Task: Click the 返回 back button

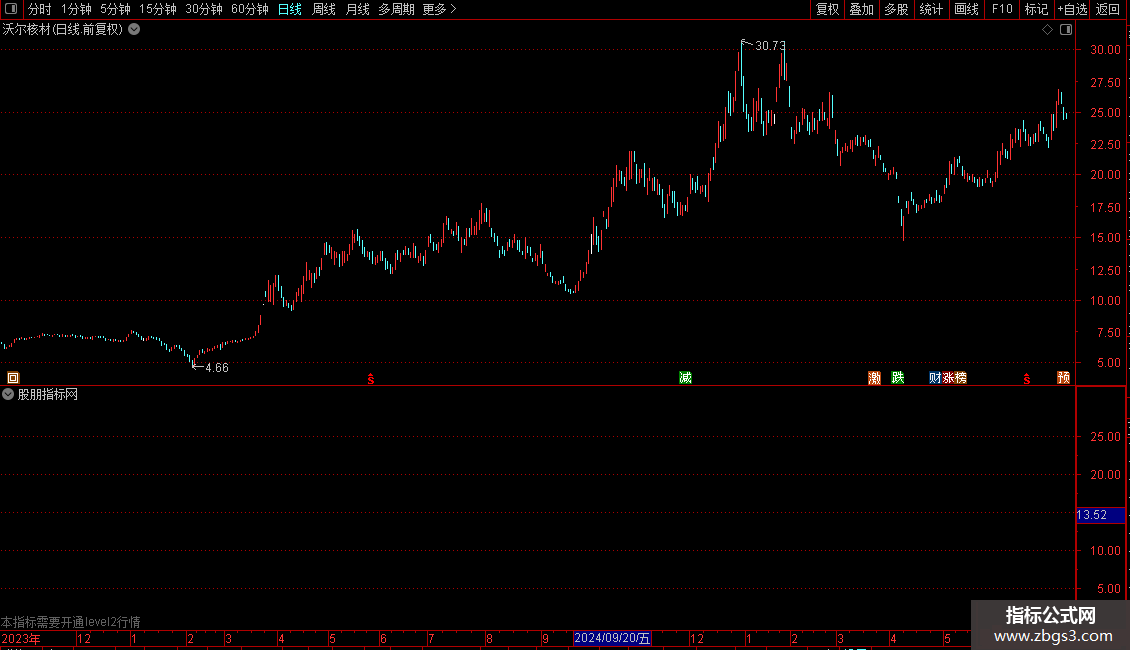Action: (x=1108, y=9)
